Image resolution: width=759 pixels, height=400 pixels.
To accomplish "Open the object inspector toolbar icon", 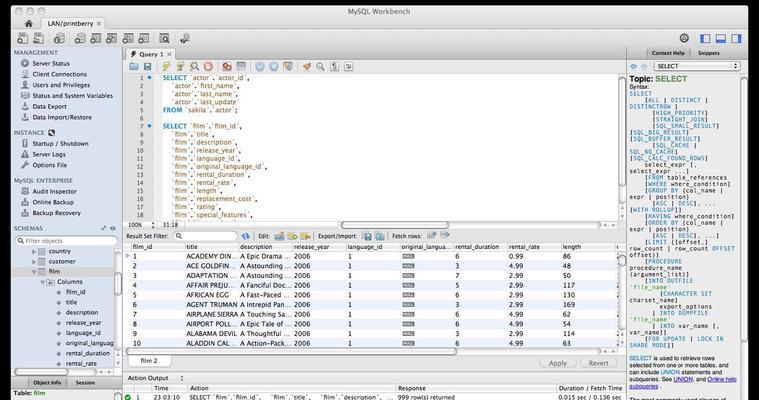I will (59, 38).
